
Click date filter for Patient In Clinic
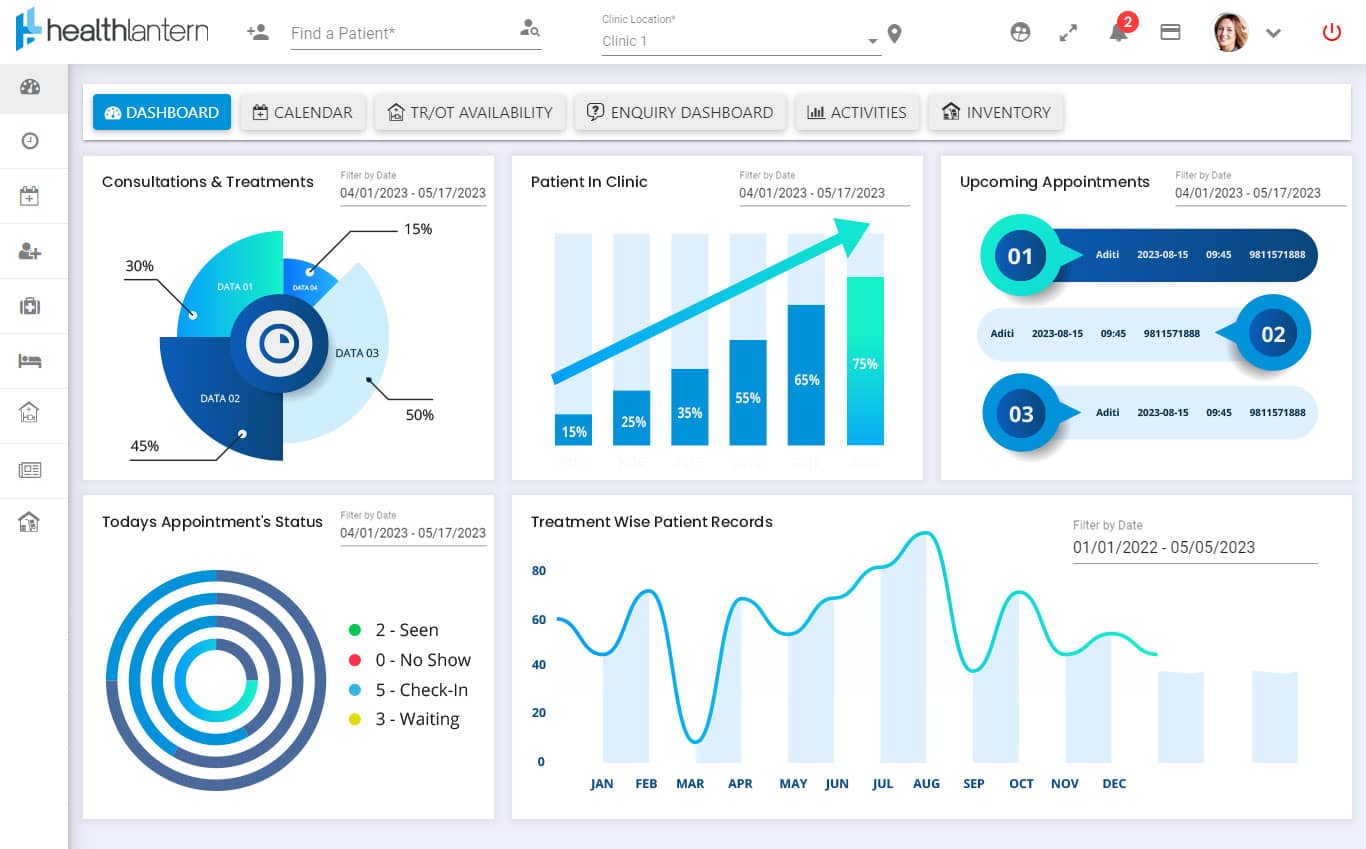tap(824, 193)
